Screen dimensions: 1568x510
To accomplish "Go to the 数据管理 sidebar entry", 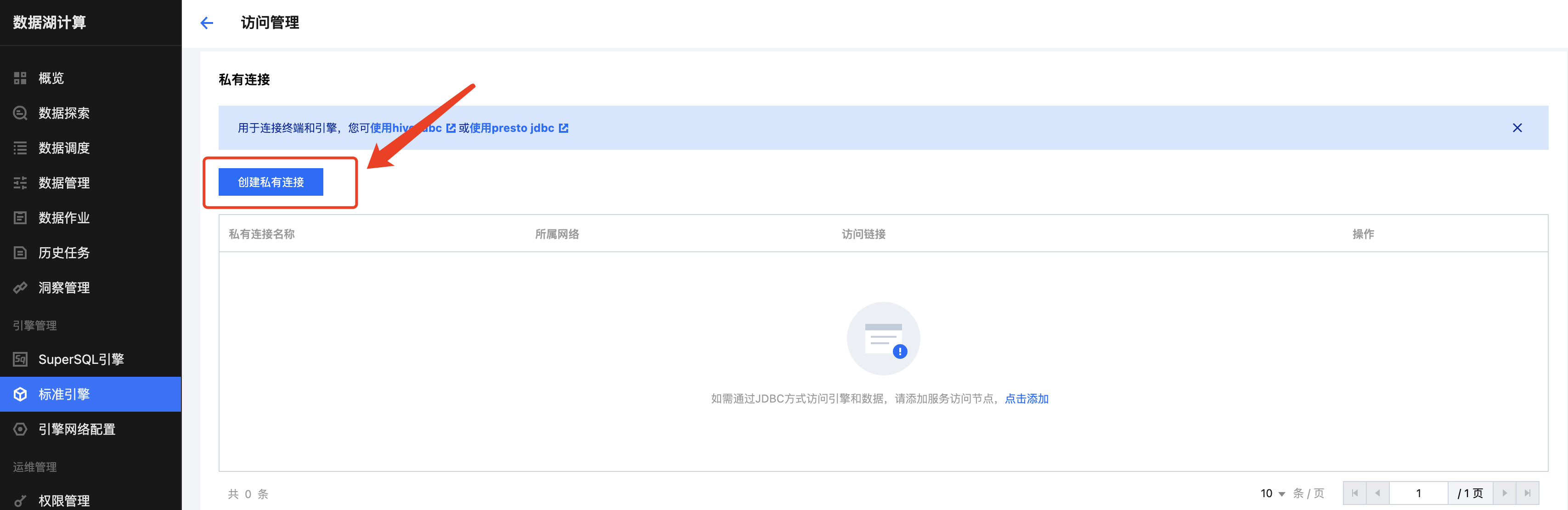I will coord(64,182).
